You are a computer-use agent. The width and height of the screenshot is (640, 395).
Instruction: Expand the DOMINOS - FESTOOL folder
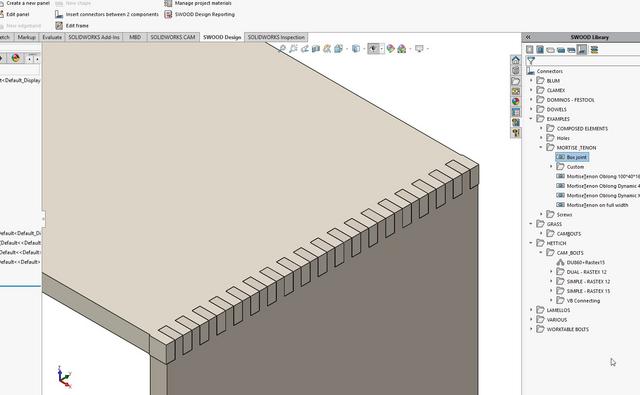click(x=531, y=100)
